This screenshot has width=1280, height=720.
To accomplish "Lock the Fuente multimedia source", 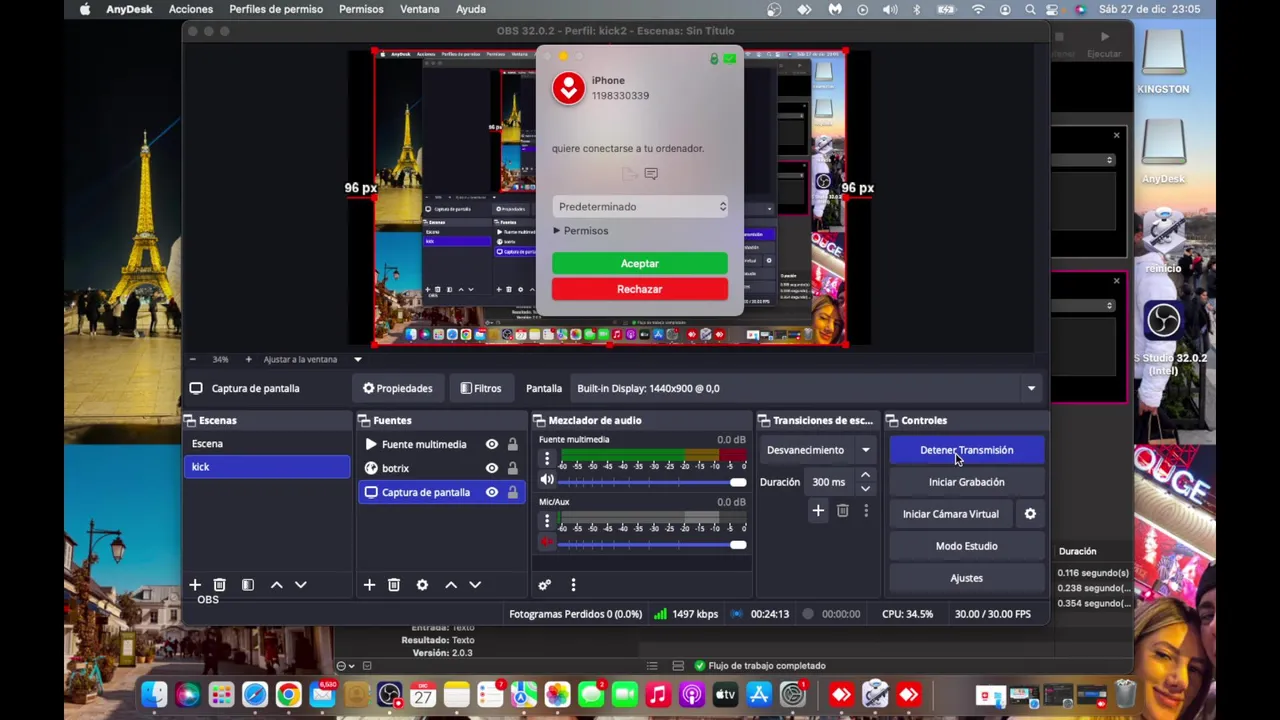I will click(x=512, y=444).
